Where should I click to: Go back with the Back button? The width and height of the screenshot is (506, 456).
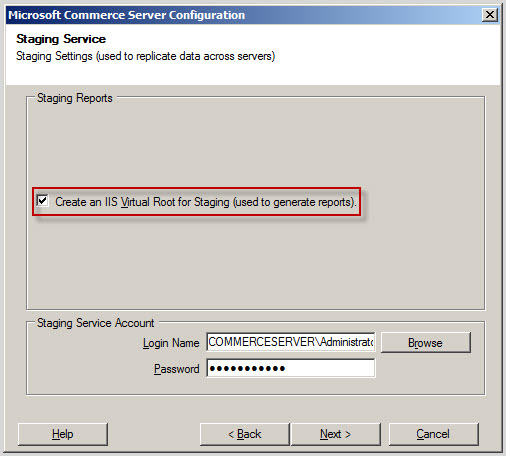pos(245,434)
